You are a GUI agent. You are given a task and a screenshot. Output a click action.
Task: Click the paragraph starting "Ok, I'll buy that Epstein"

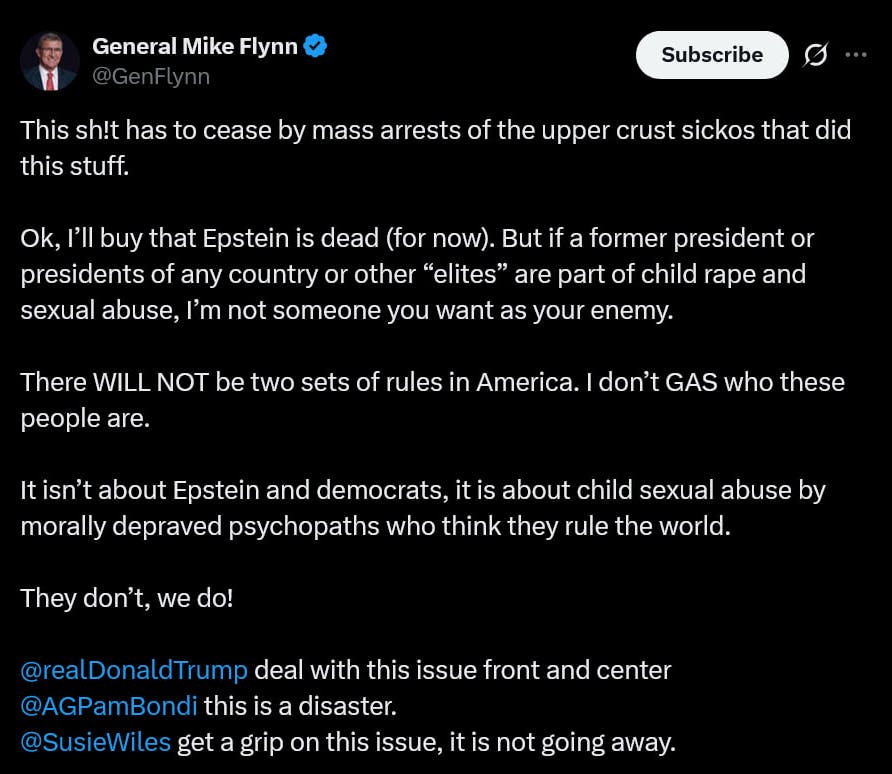(x=418, y=274)
